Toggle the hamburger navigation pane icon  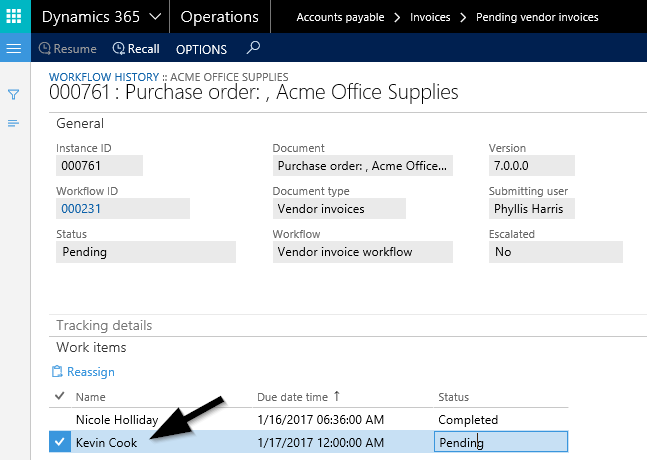14,49
